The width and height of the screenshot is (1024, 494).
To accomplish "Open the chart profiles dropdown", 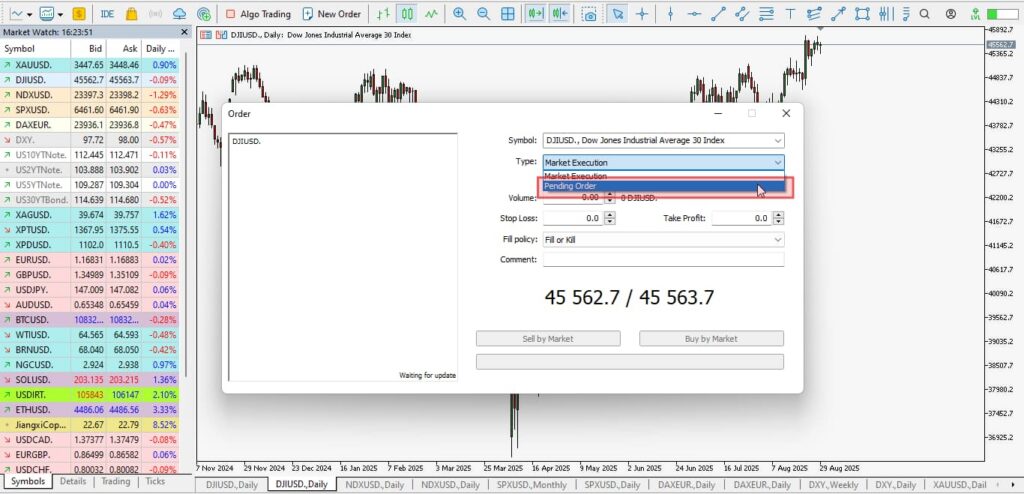I will coord(60,14).
